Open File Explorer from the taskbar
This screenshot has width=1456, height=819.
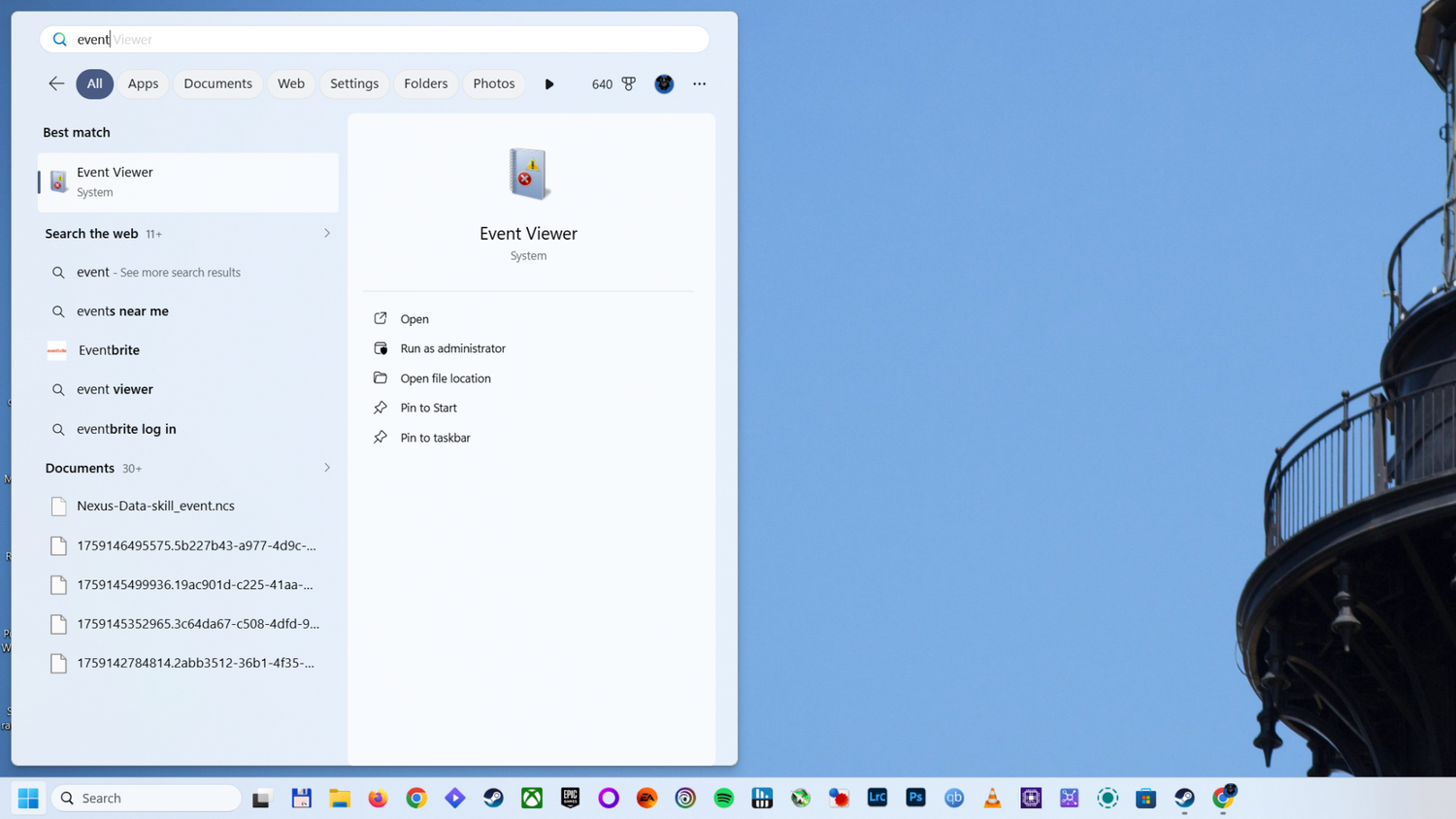pyautogui.click(x=340, y=798)
